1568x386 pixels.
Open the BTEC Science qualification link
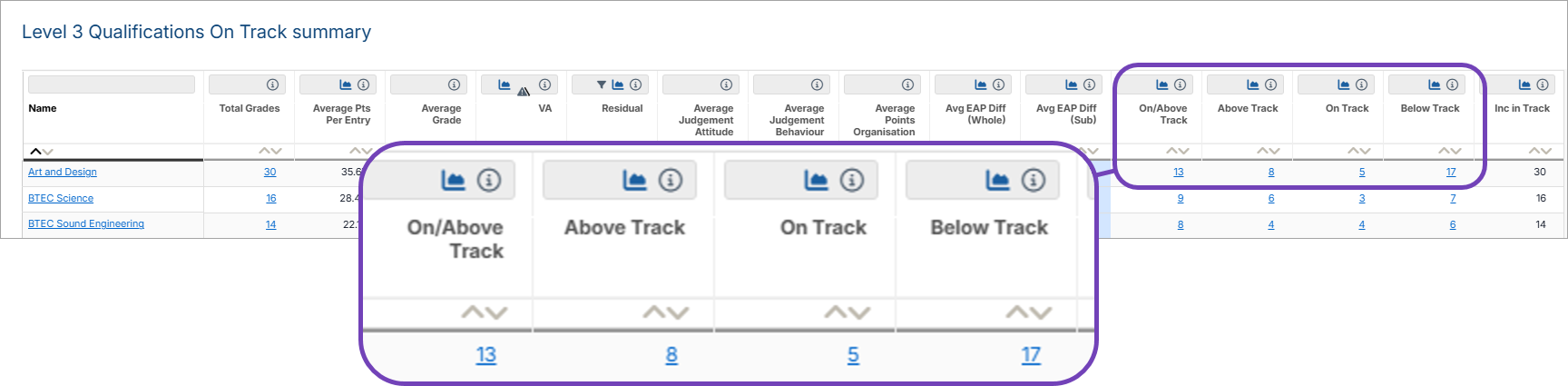60,198
